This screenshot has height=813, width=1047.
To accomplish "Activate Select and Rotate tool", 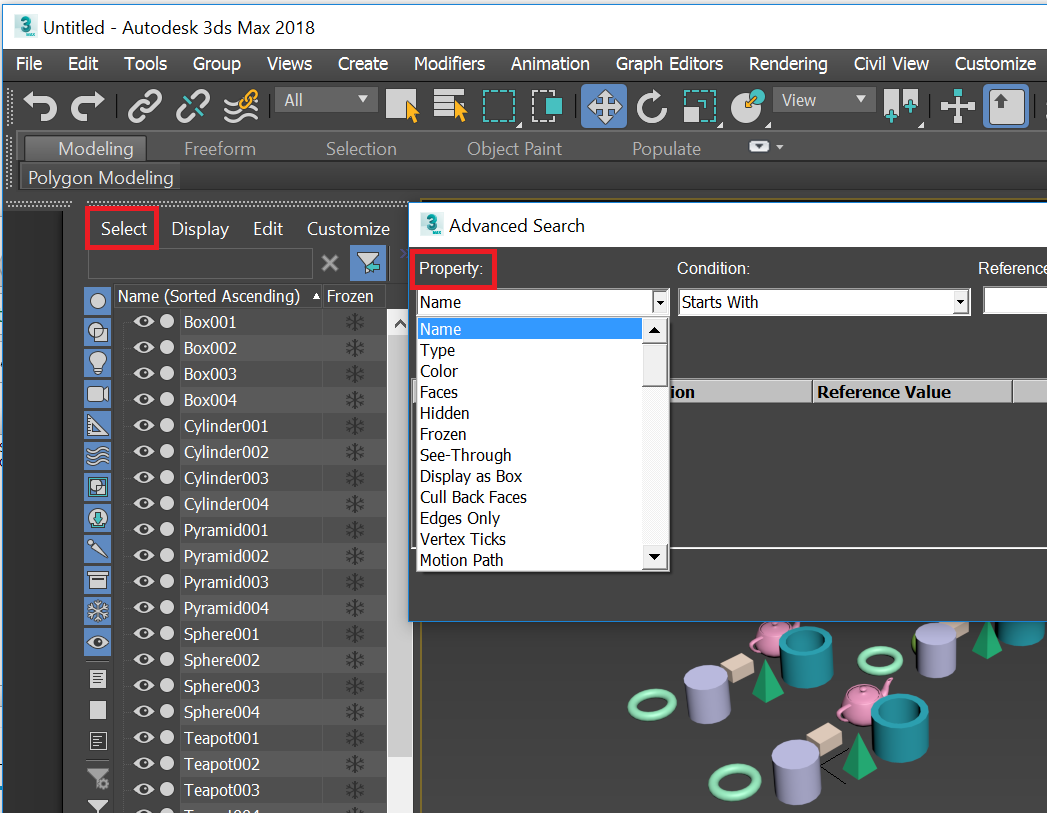I will pos(652,106).
